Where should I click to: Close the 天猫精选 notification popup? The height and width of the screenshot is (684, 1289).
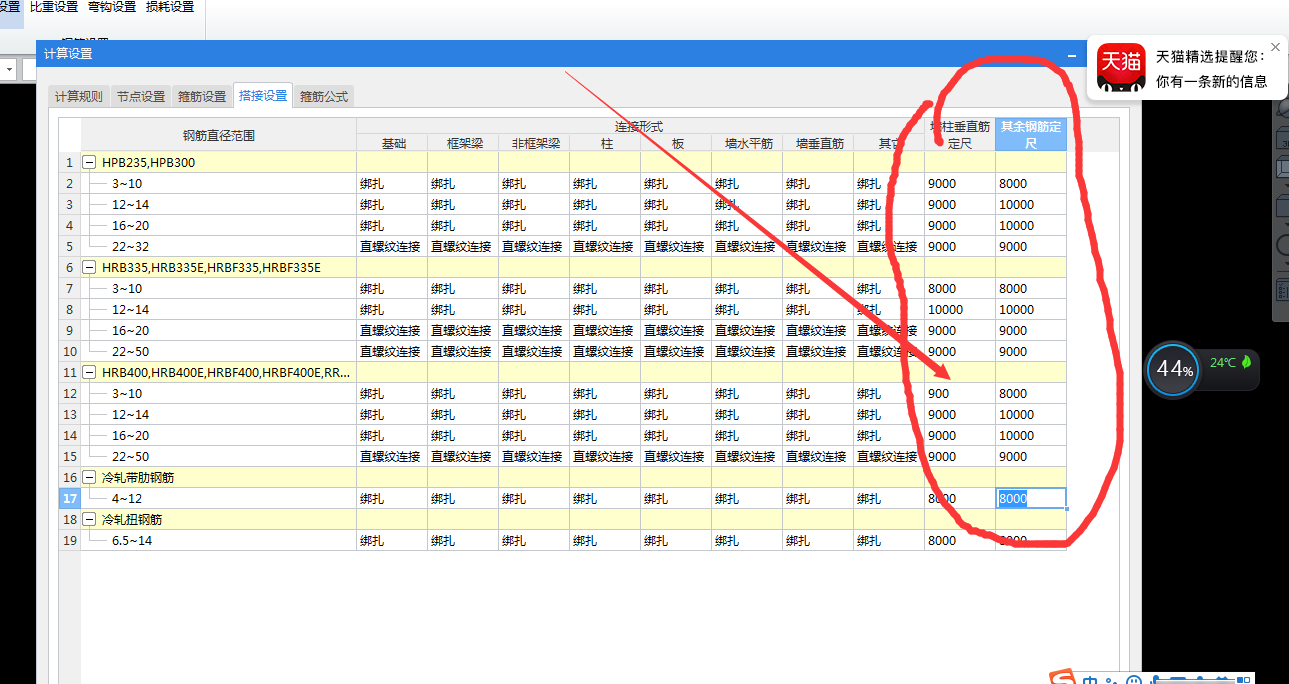point(1275,47)
